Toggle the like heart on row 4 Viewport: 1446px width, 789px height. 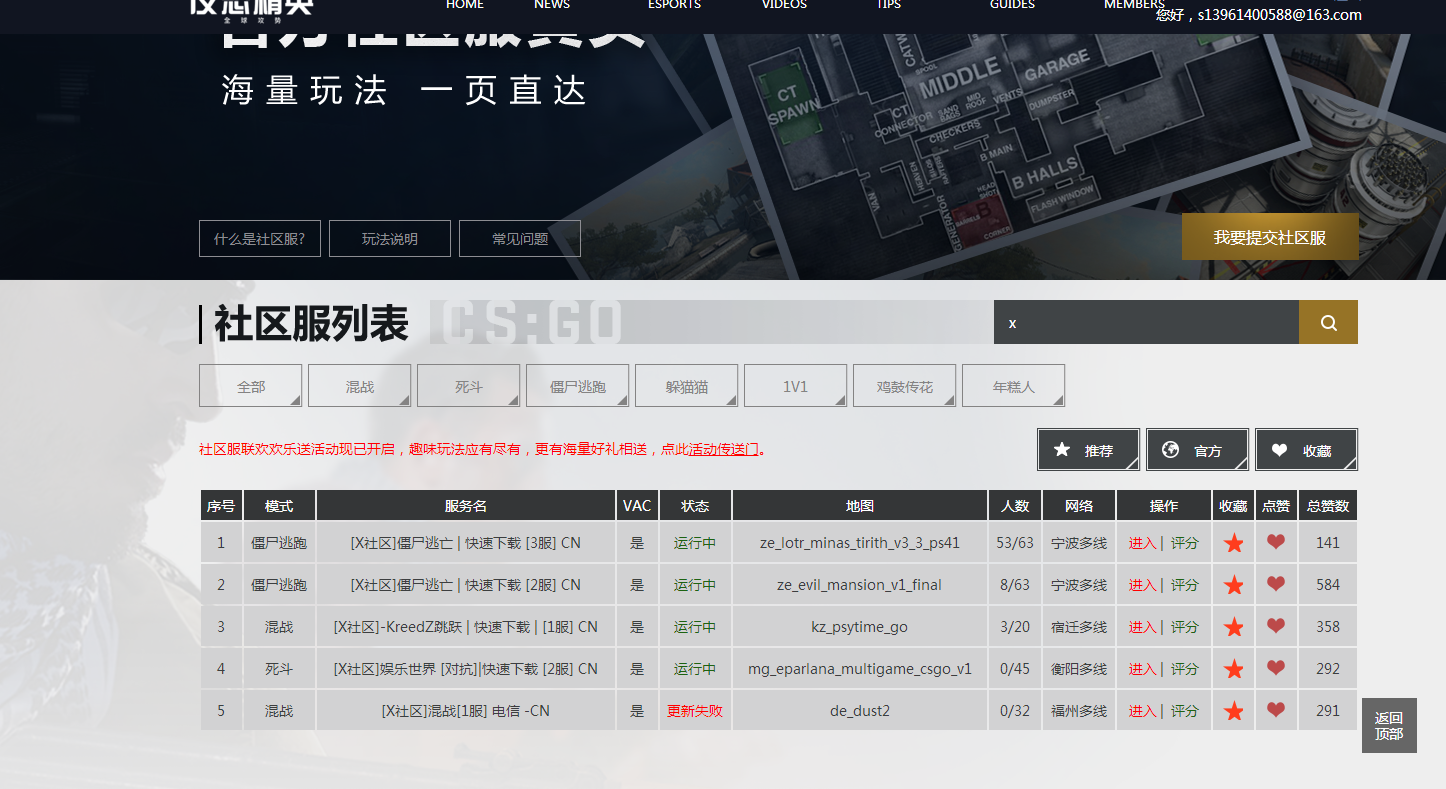(1276, 668)
